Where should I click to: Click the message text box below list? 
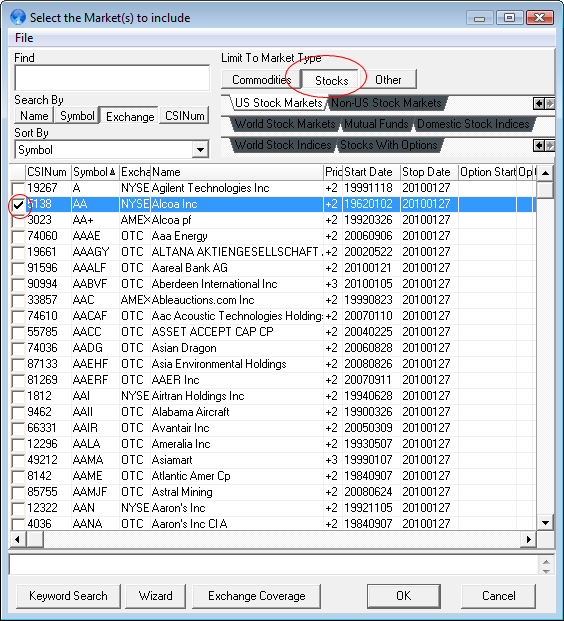tap(273, 565)
